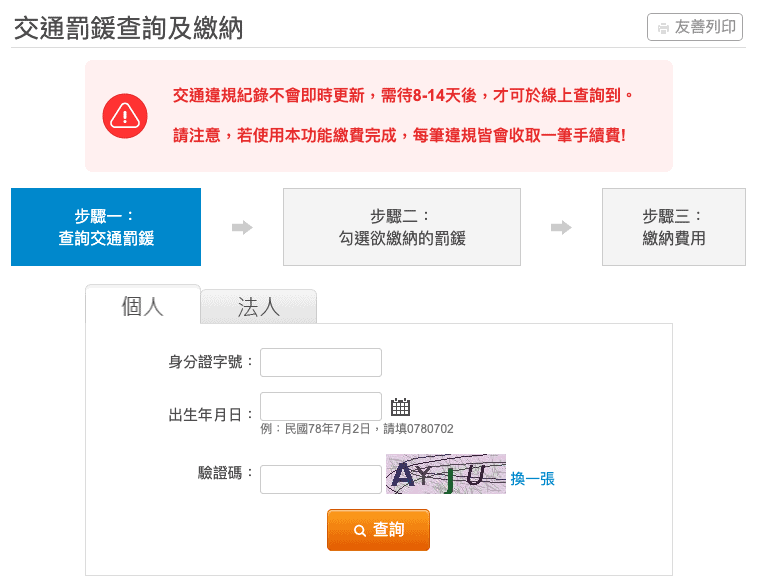The width and height of the screenshot is (757, 582).
Task: Open the calendar date picker icon
Action: click(x=400, y=407)
